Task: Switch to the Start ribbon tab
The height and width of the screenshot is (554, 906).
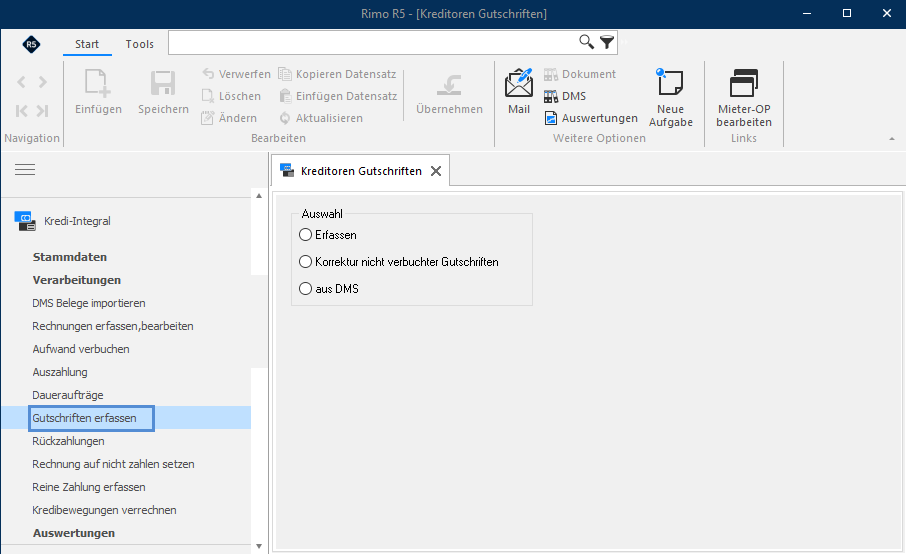Action: point(87,44)
